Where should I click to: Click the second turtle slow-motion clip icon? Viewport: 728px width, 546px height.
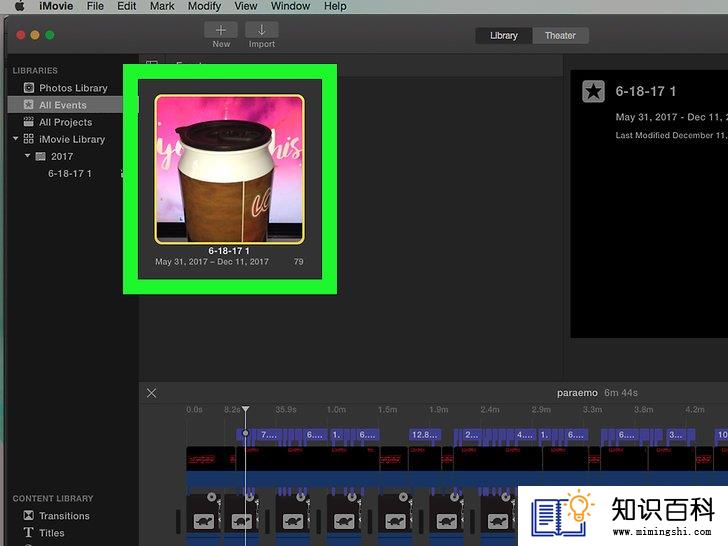click(241, 521)
